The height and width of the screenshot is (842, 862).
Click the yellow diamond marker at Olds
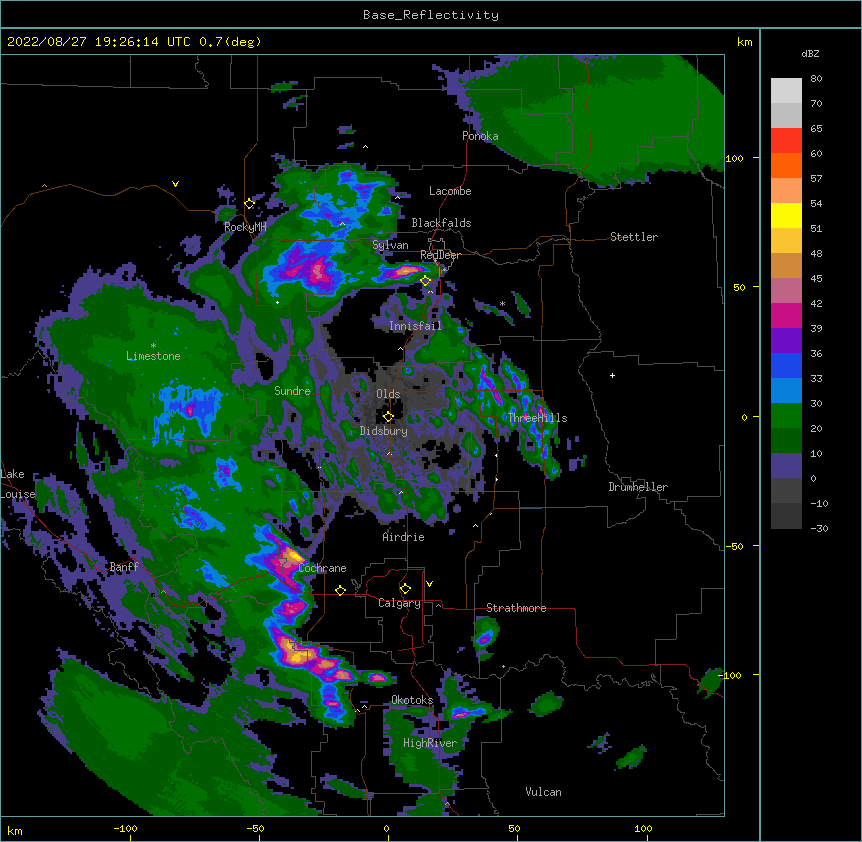388,416
